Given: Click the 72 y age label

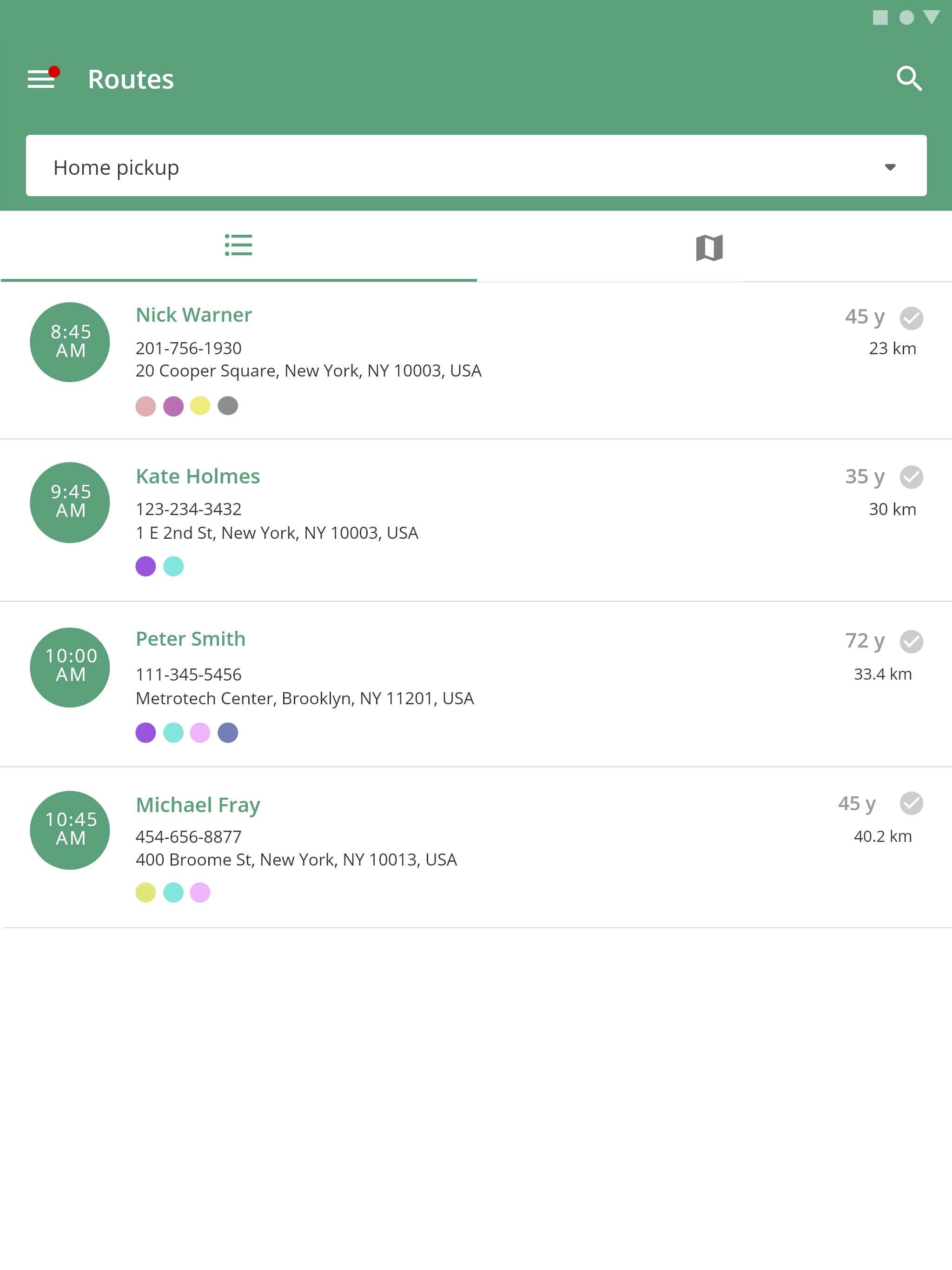Looking at the screenshot, I should pos(865,642).
